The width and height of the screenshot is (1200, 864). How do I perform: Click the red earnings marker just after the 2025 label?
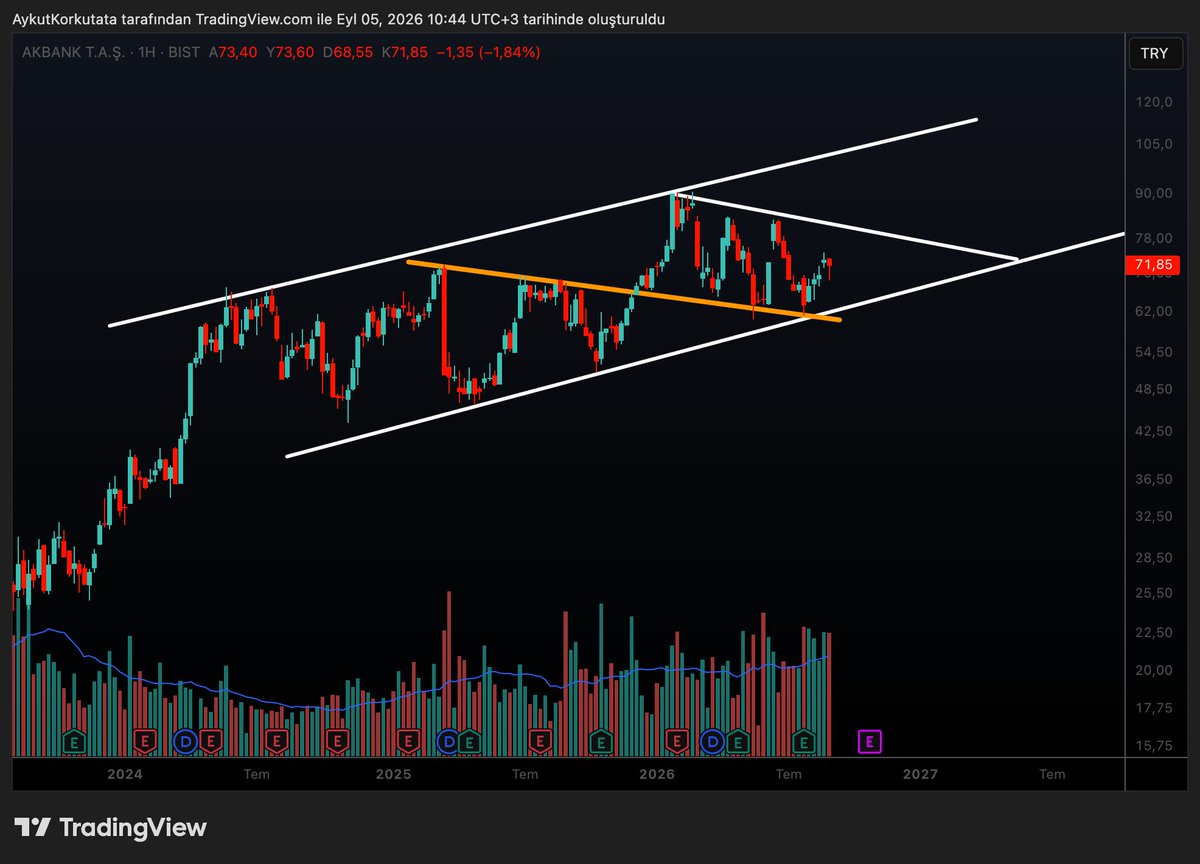point(408,741)
